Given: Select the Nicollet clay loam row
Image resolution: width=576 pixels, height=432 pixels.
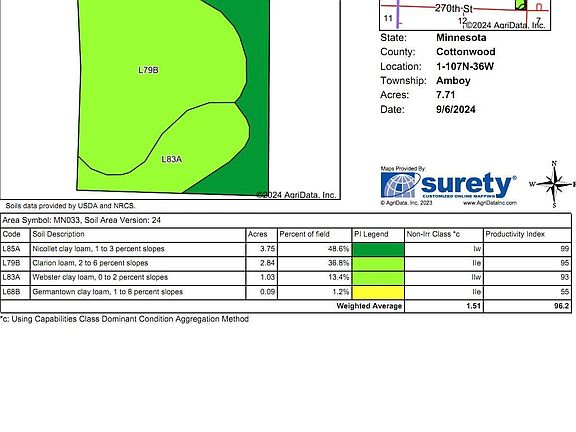Looking at the screenshot, I should pos(286,249).
